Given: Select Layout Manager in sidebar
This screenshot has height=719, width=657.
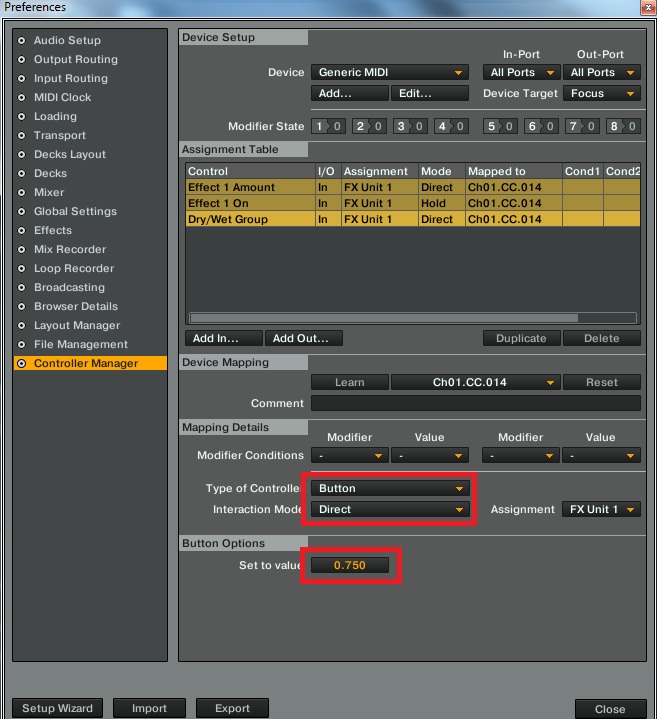Looking at the screenshot, I should pos(77,326).
